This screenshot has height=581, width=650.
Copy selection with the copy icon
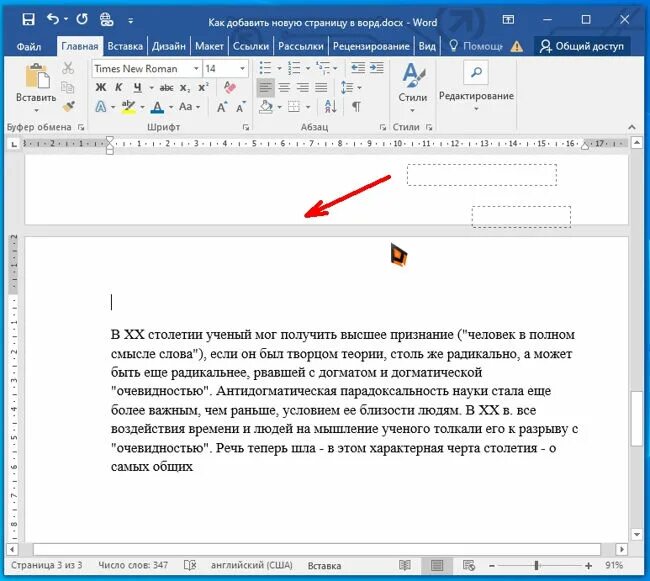click(68, 87)
